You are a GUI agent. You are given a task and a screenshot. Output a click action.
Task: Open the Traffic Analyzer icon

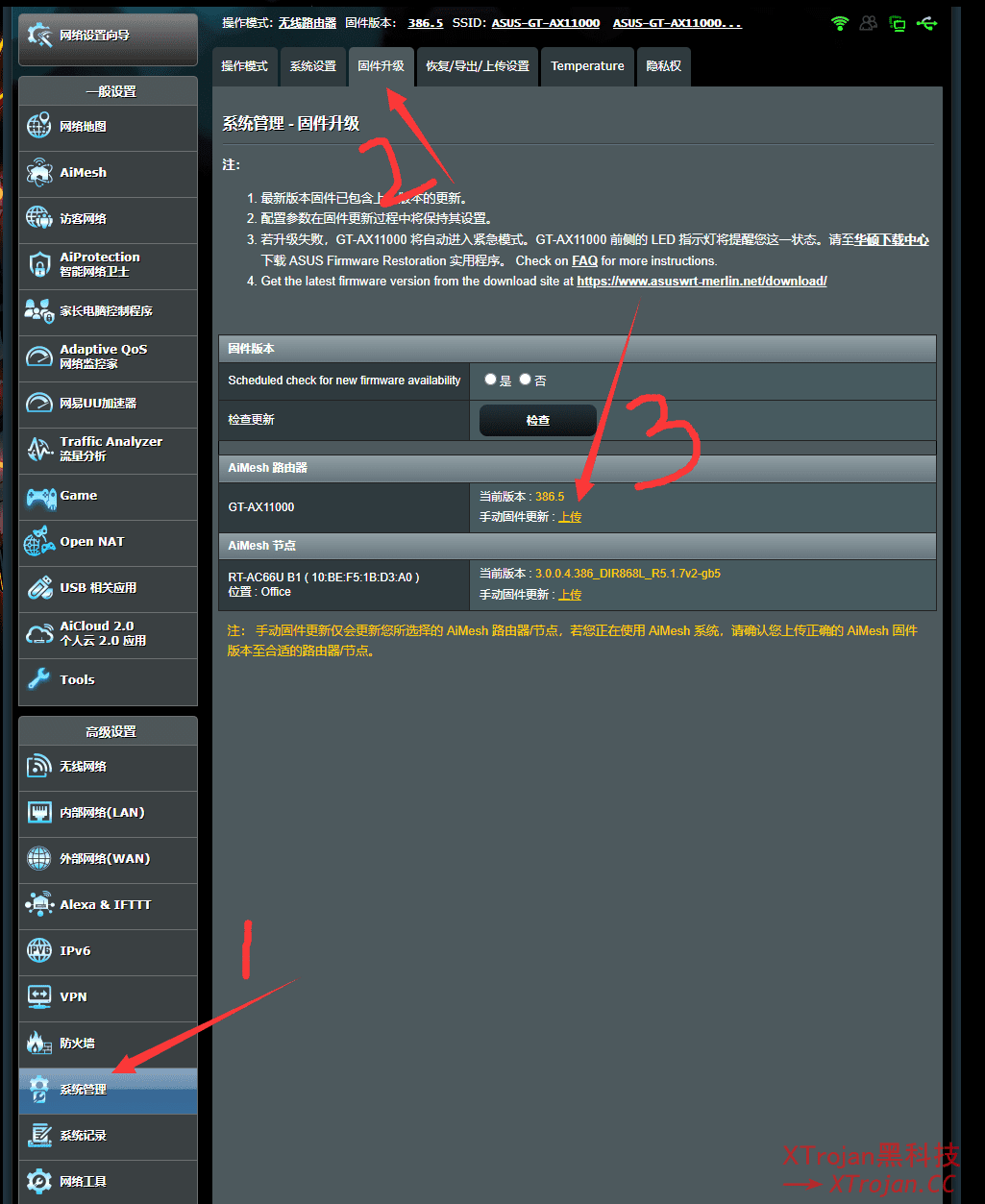(x=39, y=449)
